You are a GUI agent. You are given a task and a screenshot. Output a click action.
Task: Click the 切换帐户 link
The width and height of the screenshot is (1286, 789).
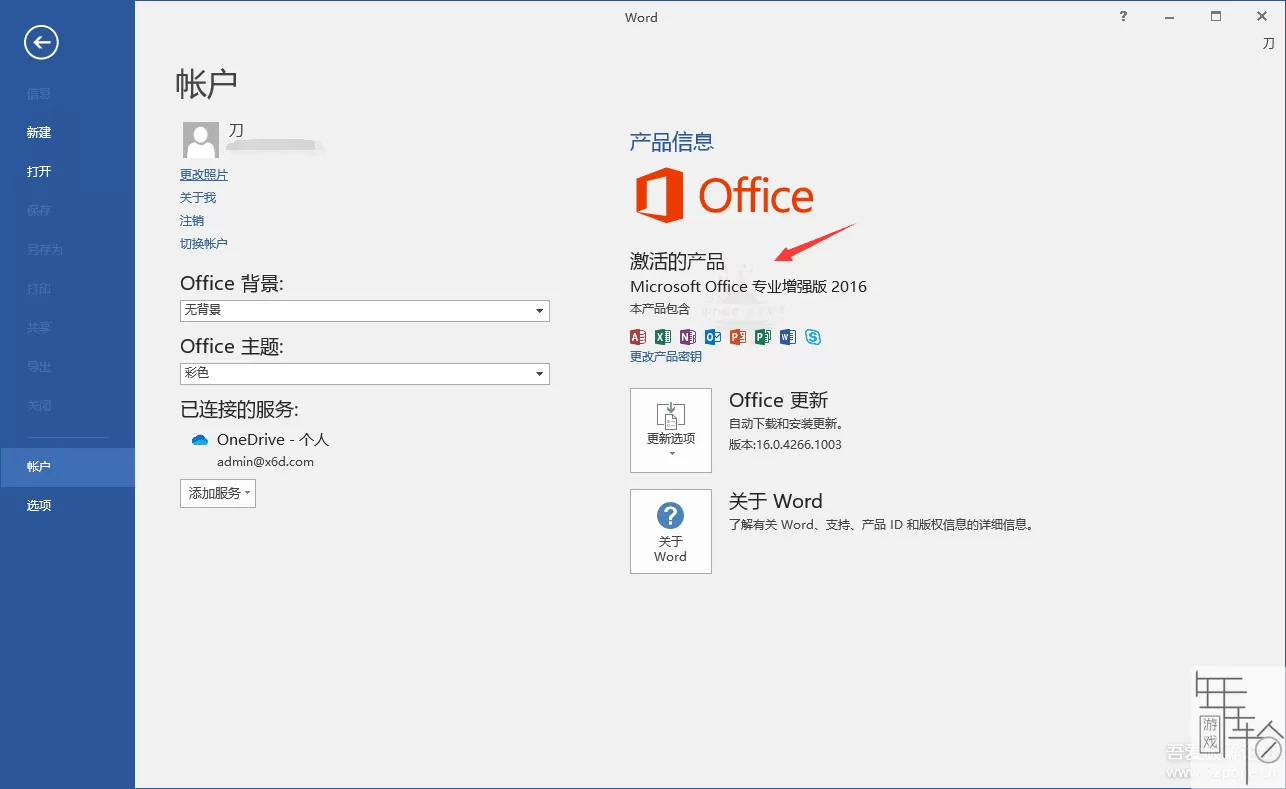click(x=204, y=244)
